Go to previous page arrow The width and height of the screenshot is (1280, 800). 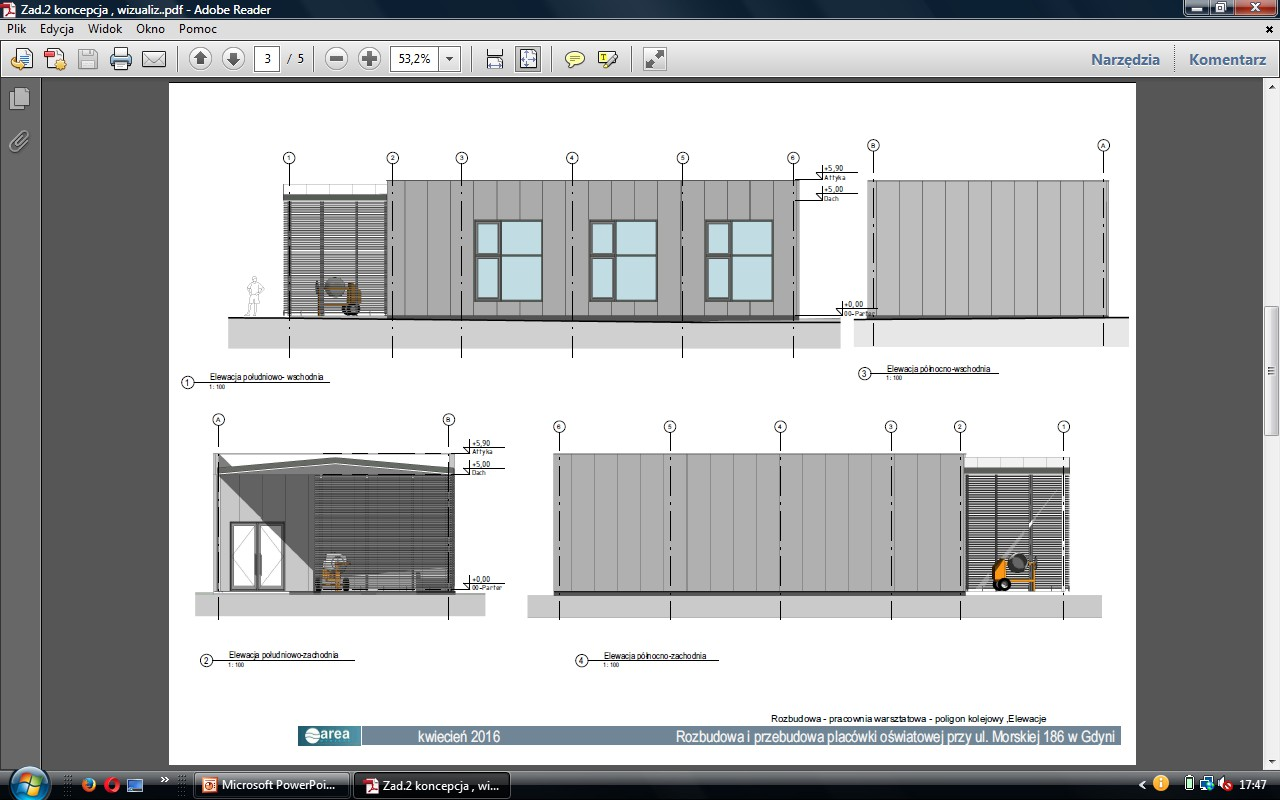click(201, 59)
